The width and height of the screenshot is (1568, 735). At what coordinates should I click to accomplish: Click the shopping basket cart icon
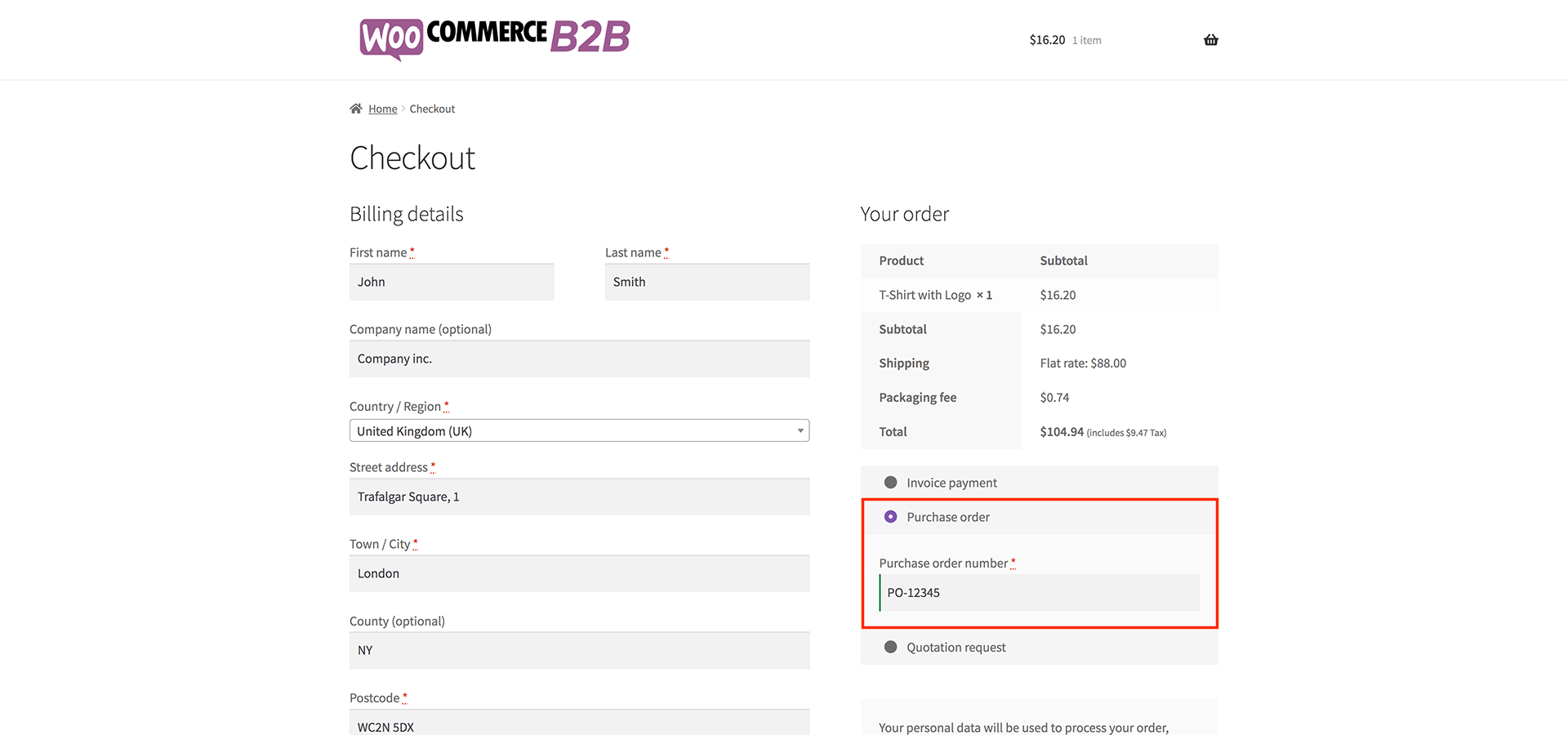(1210, 40)
